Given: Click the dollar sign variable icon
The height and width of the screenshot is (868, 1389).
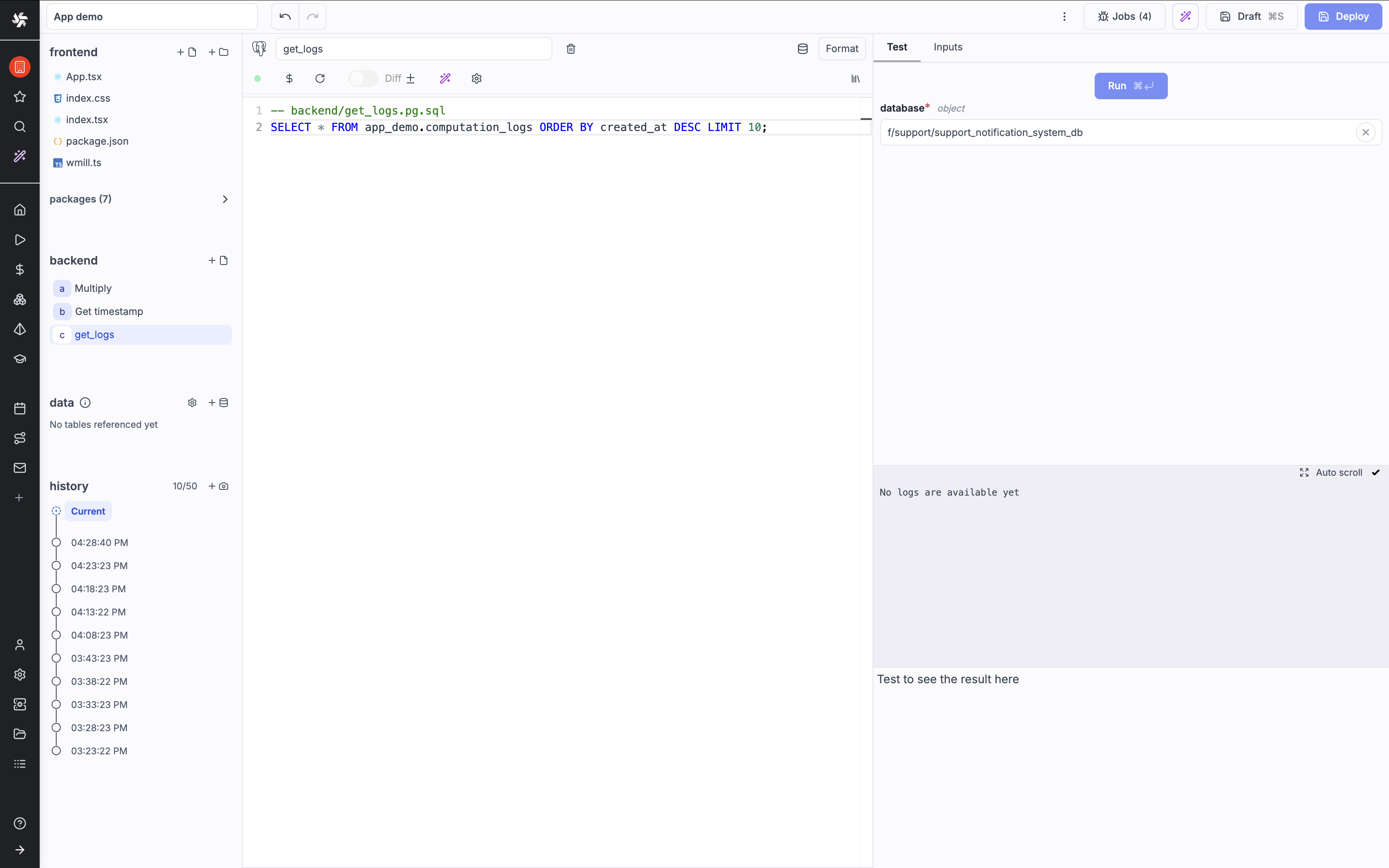Looking at the screenshot, I should tap(289, 79).
